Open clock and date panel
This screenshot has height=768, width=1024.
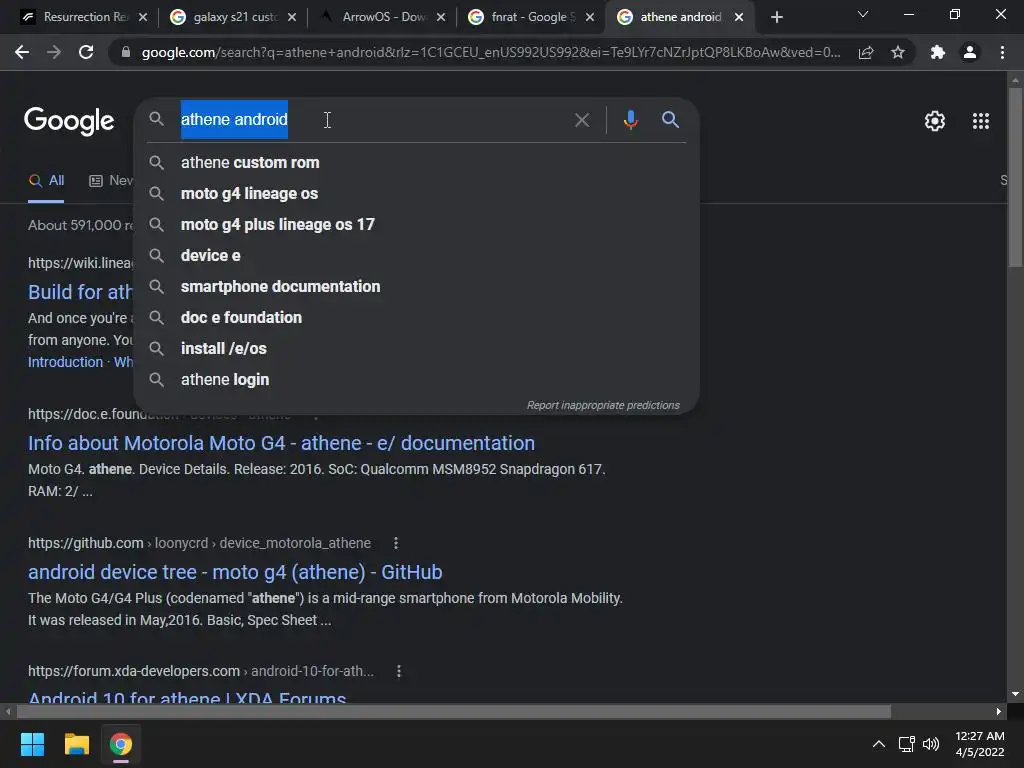(980, 744)
